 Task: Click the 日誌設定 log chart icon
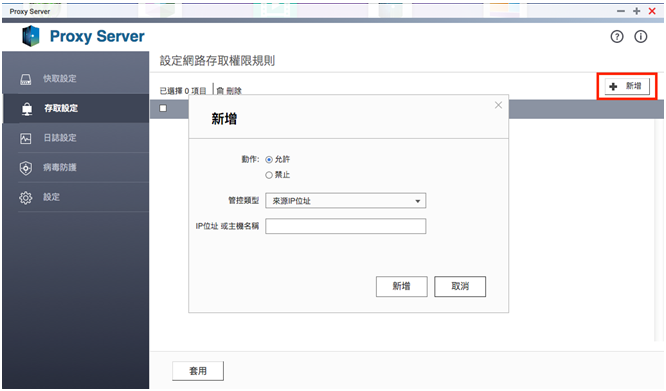click(x=26, y=138)
